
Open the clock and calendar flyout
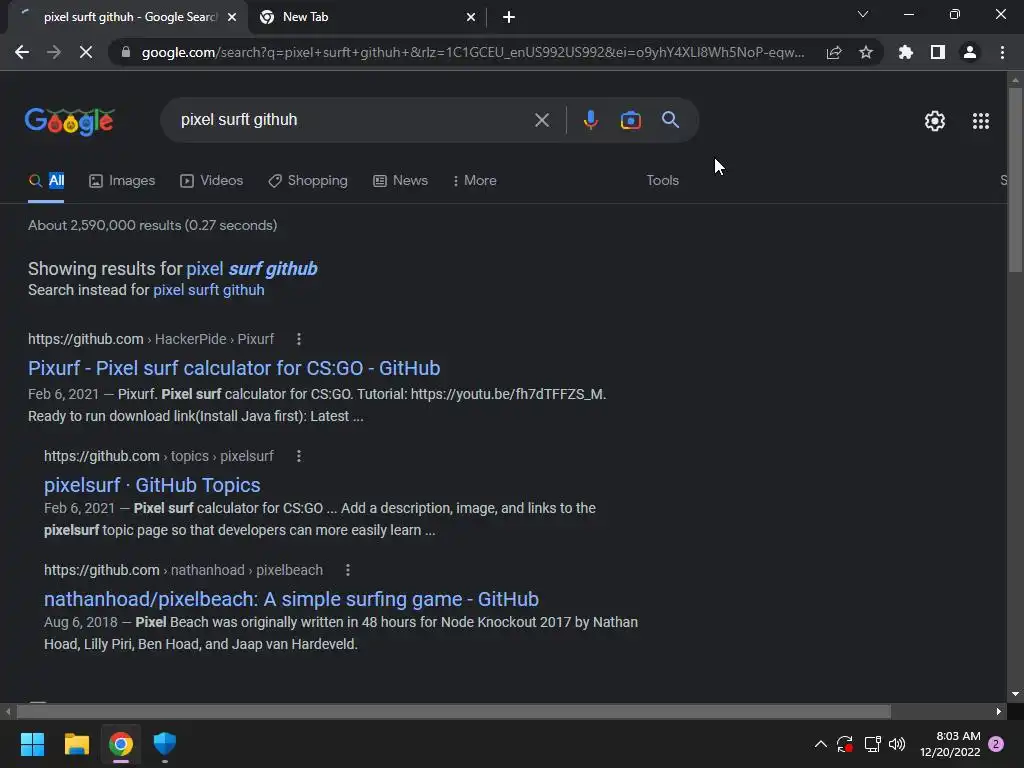click(x=950, y=744)
